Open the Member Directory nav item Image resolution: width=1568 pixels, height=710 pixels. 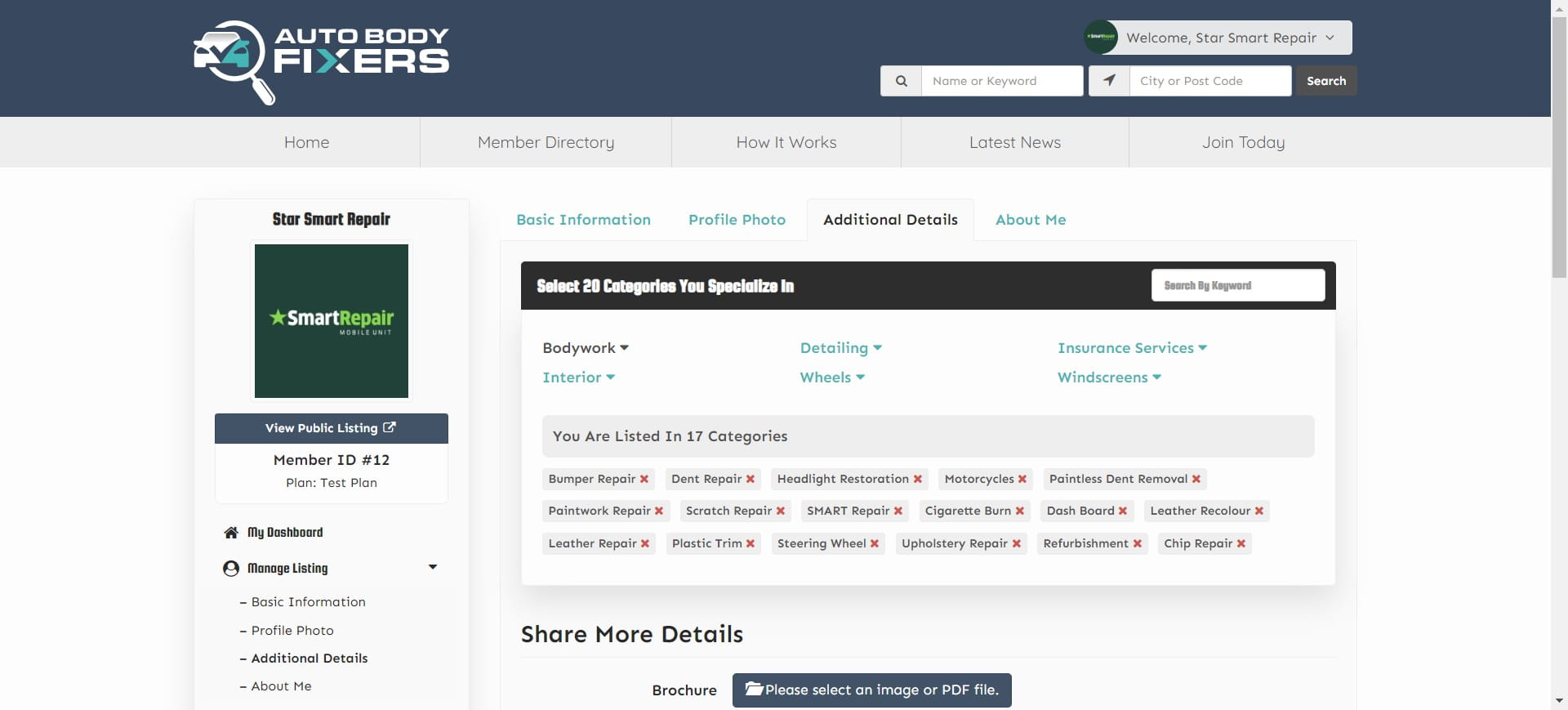(546, 142)
